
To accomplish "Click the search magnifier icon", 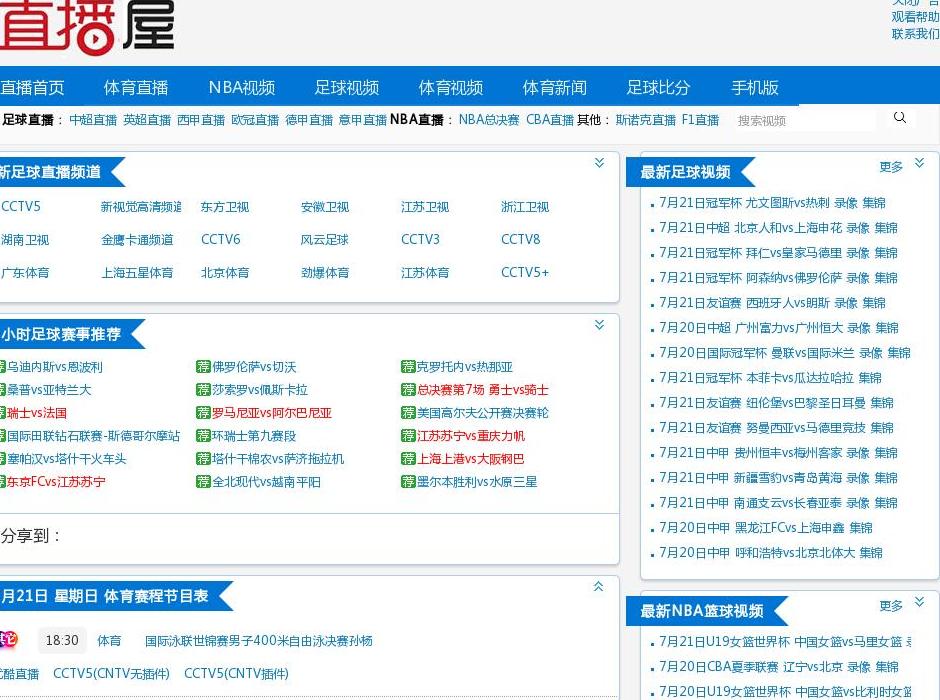I will tap(899, 117).
